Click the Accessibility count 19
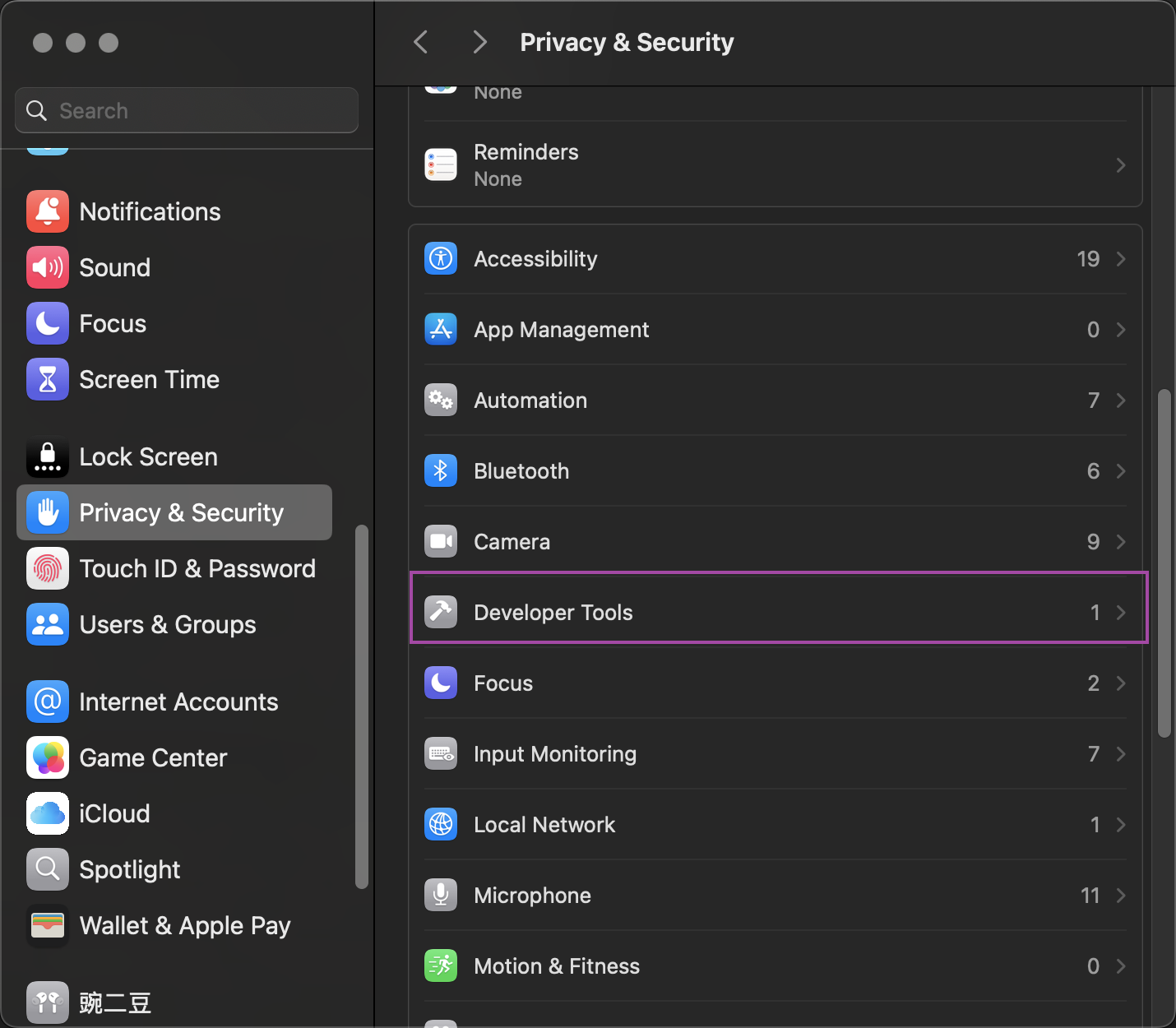The height and width of the screenshot is (1028, 1176). (1088, 259)
